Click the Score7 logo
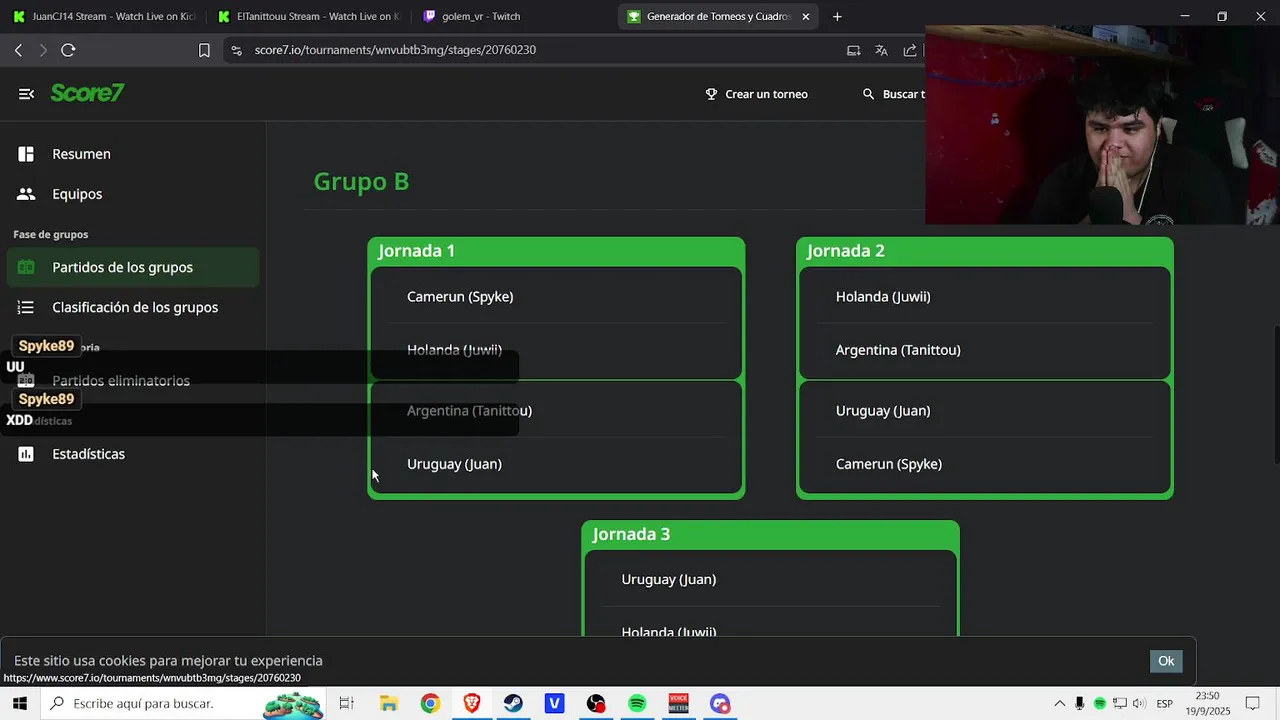The width and height of the screenshot is (1280, 720). (x=87, y=93)
